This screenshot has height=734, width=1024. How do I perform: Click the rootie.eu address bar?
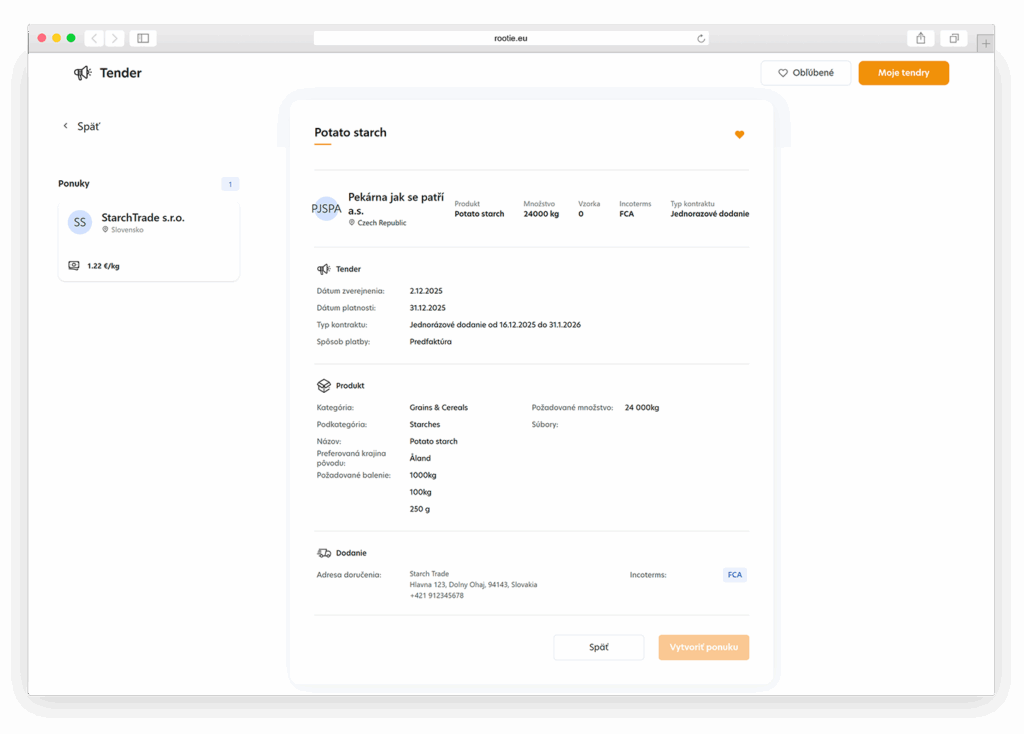click(510, 38)
